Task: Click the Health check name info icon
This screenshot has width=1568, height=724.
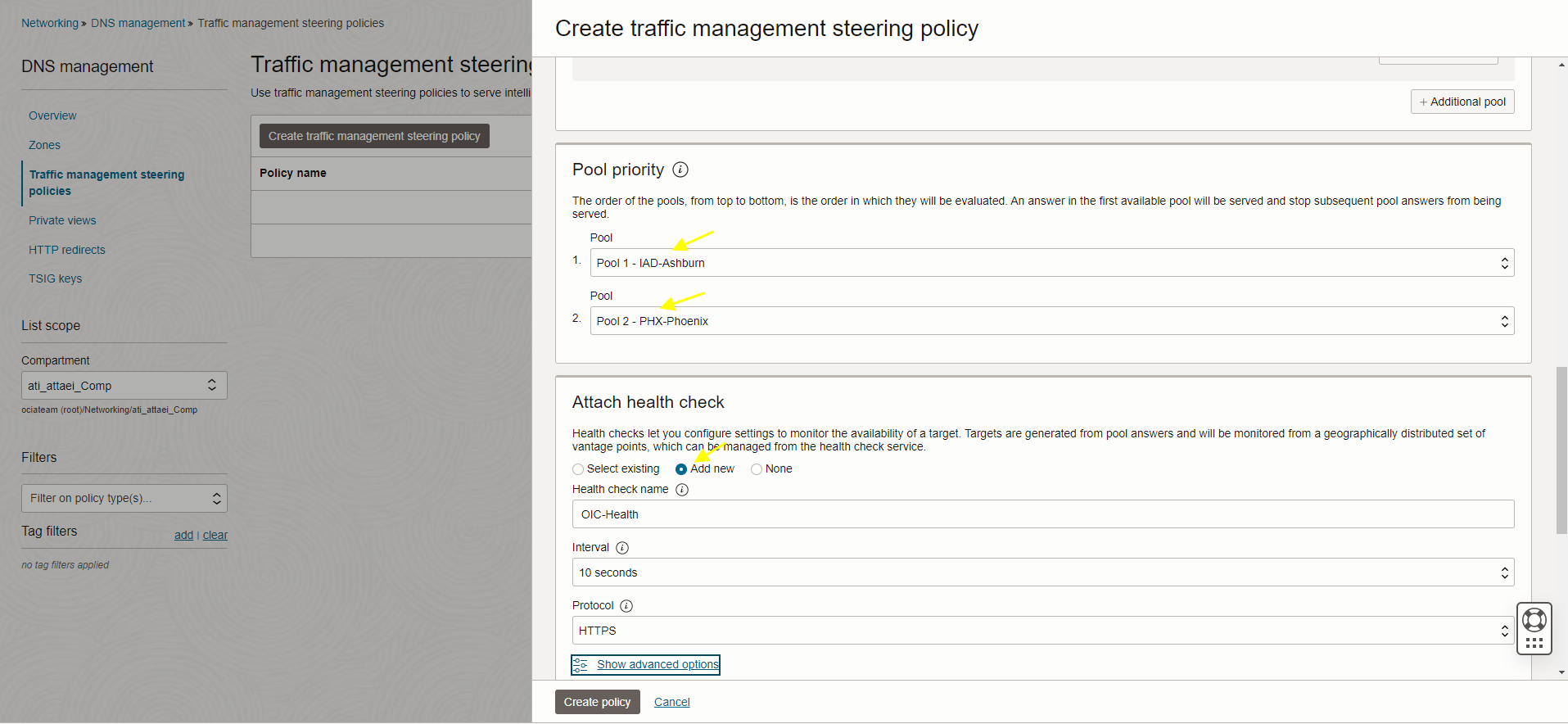Action: pyautogui.click(x=682, y=490)
